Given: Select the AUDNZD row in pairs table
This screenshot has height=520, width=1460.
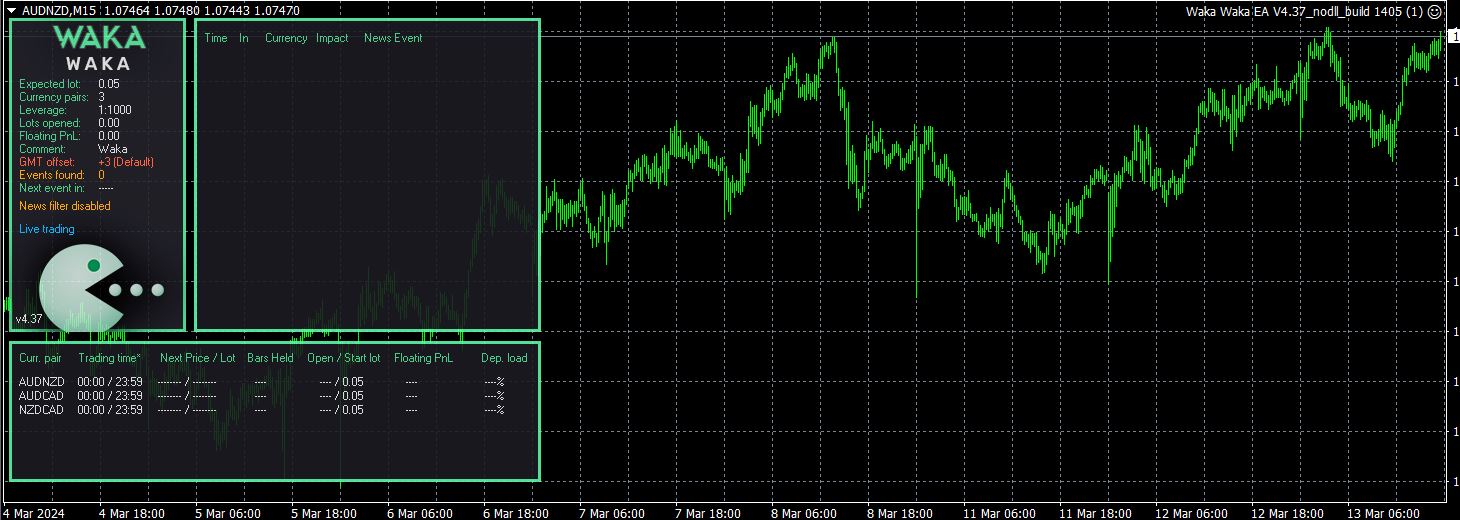Looking at the screenshot, I should (x=42, y=382).
